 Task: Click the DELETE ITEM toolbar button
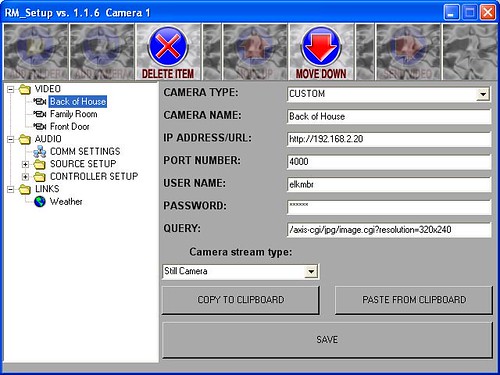(x=168, y=52)
